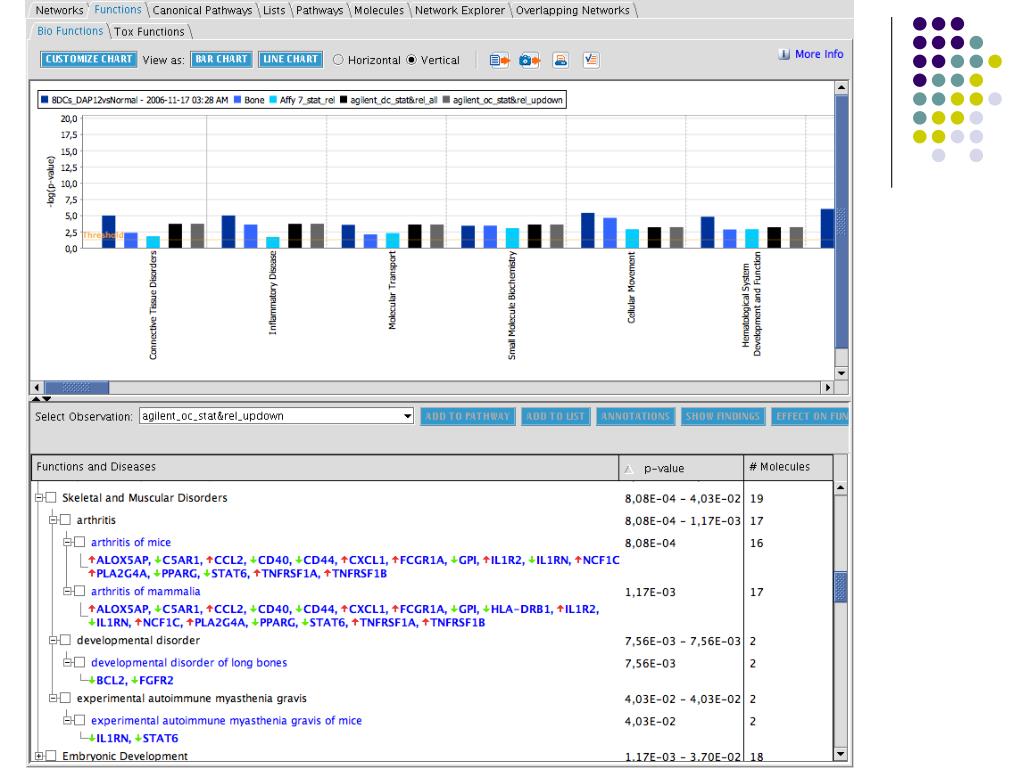The height and width of the screenshot is (768, 1024).
Task: Select the Horizontal radio button
Action: tap(338, 60)
